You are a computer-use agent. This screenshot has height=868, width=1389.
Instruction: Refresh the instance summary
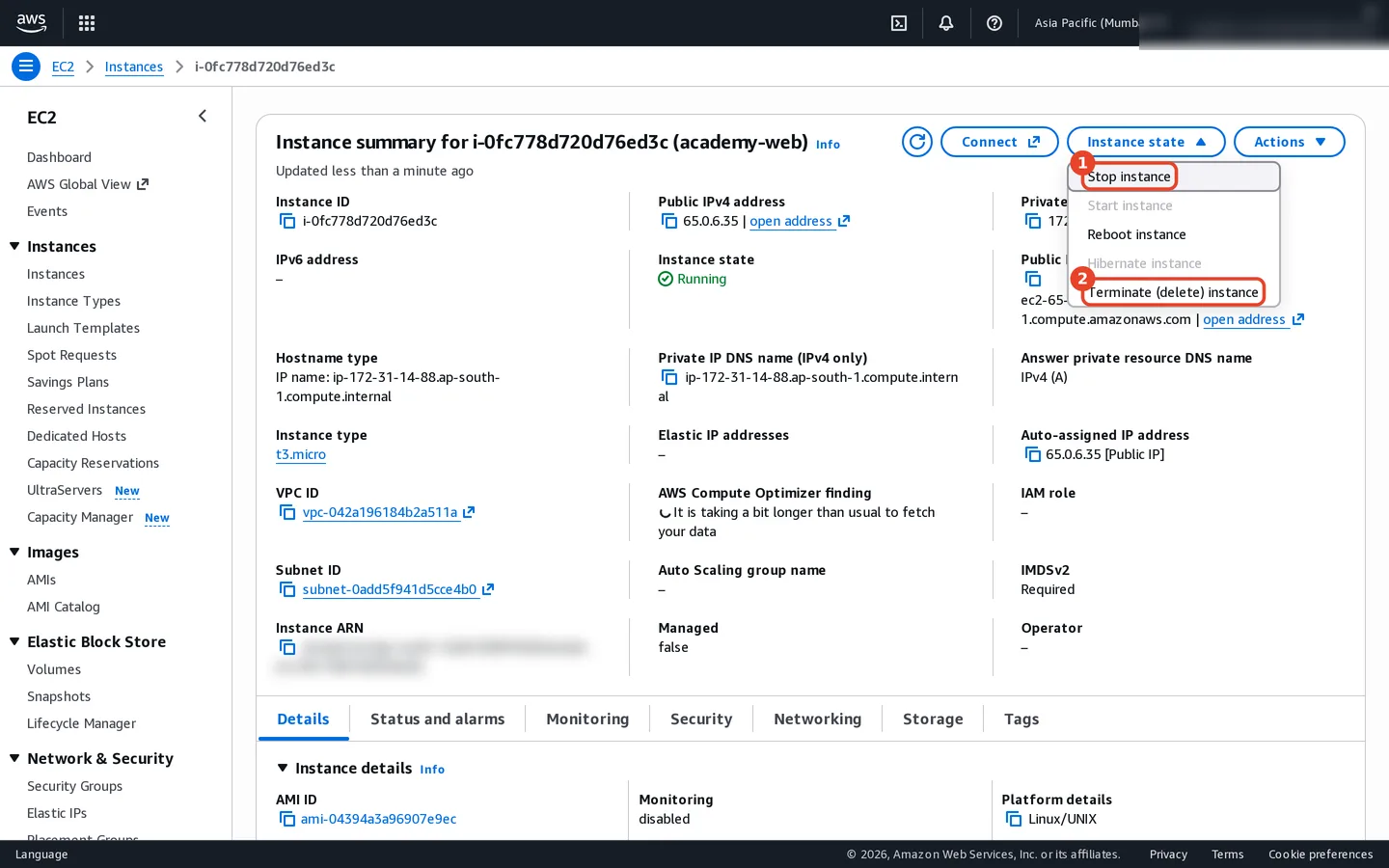(x=917, y=142)
